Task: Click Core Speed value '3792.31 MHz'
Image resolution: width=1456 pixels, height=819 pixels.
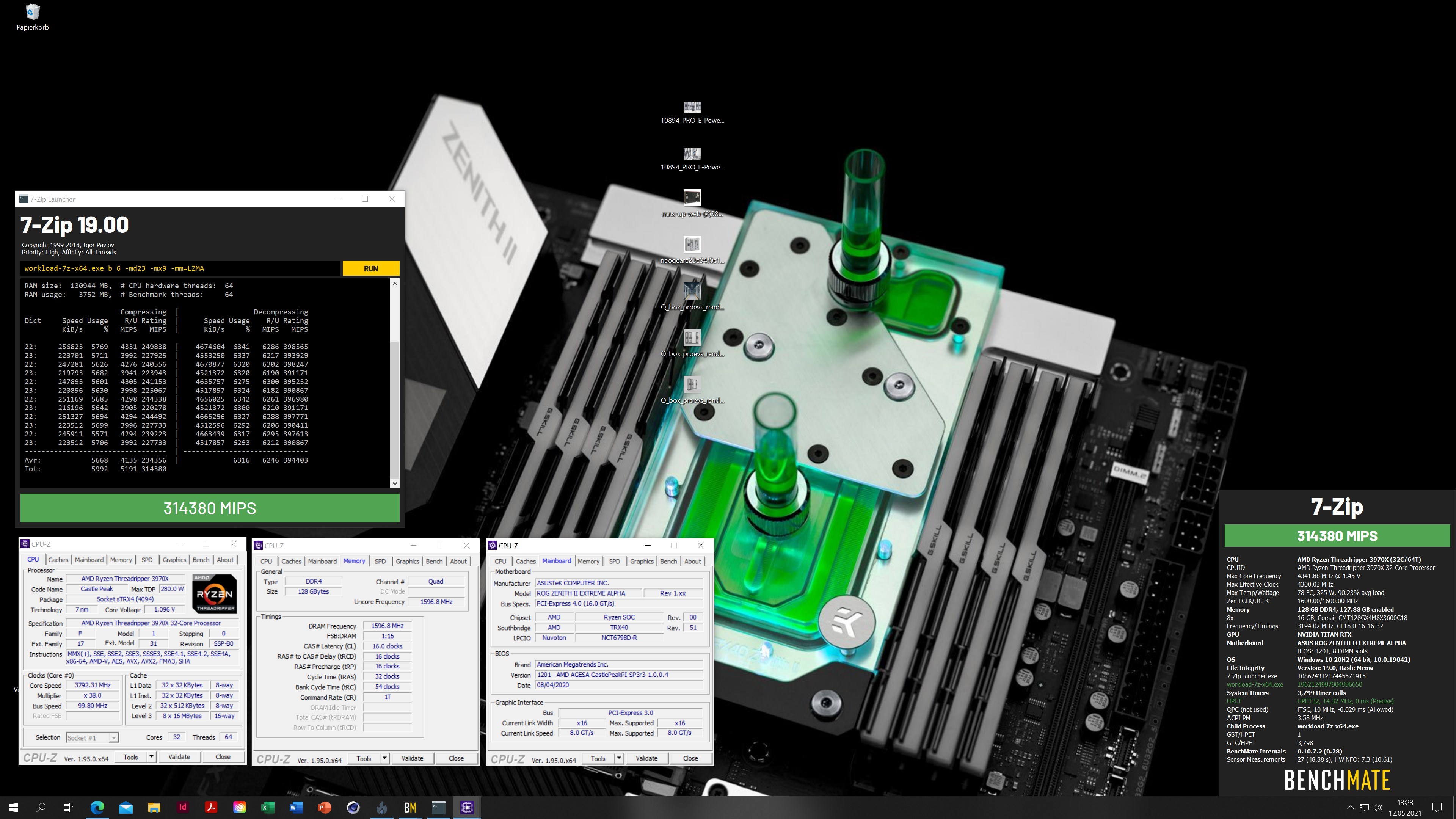Action: tap(93, 685)
